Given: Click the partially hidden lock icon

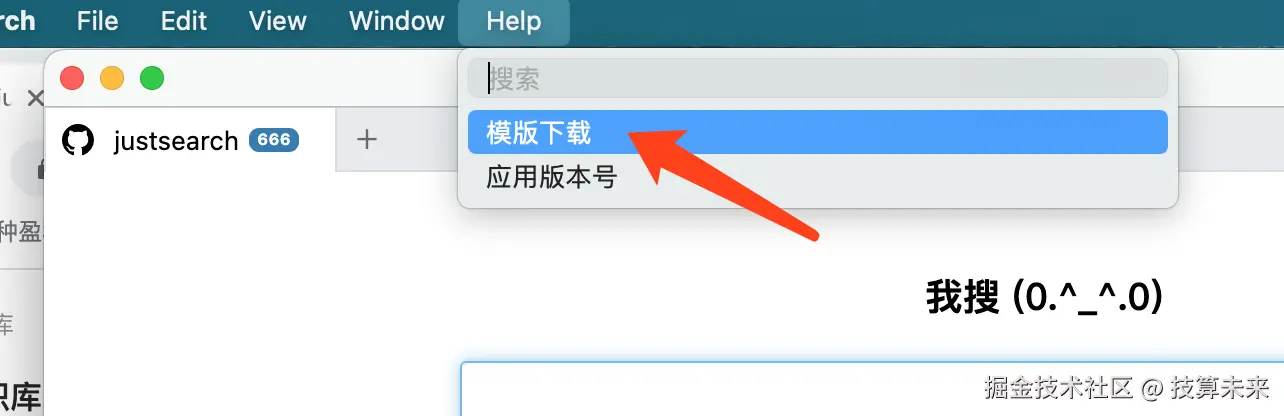Looking at the screenshot, I should coord(38,171).
